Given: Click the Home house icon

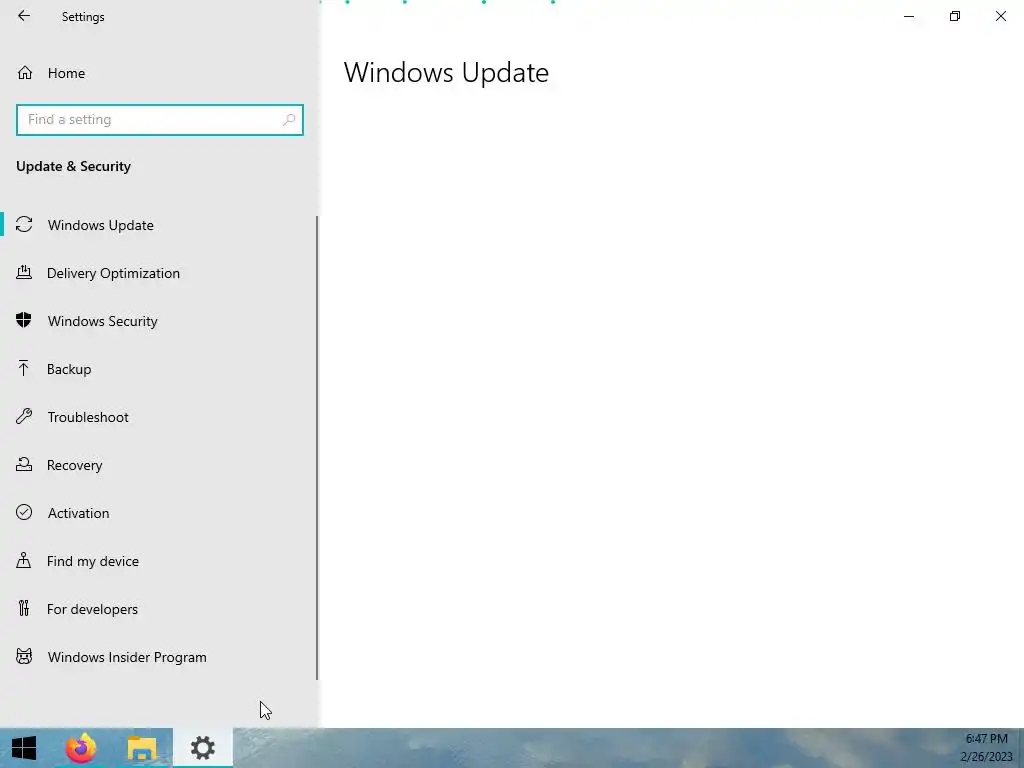Looking at the screenshot, I should coord(25,72).
